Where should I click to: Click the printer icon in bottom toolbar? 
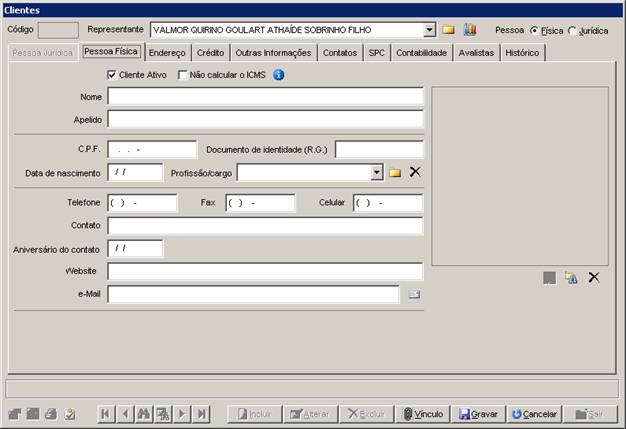click(x=51, y=414)
